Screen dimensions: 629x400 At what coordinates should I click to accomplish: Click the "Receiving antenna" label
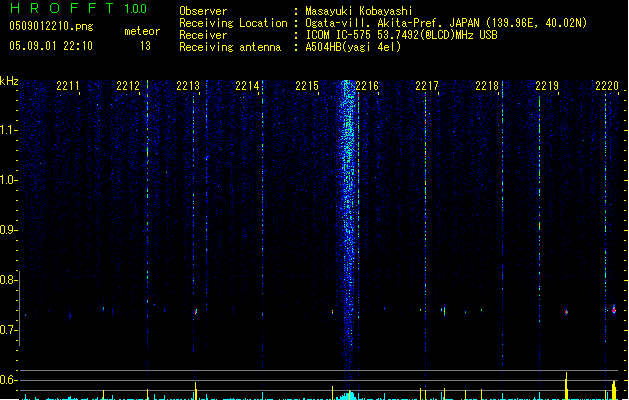[x=230, y=47]
